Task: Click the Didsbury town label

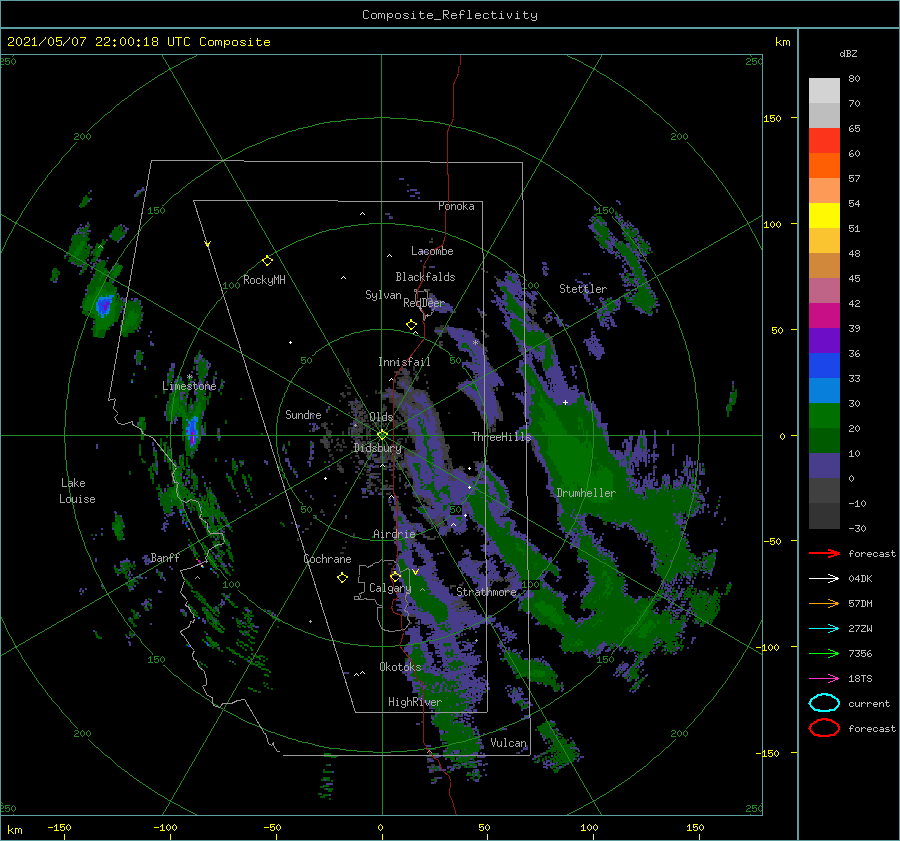Action: [378, 448]
